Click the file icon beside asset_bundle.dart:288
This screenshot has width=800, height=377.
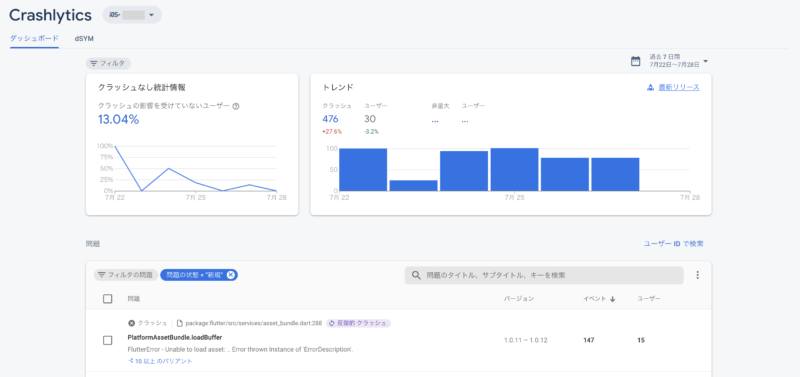tap(180, 323)
